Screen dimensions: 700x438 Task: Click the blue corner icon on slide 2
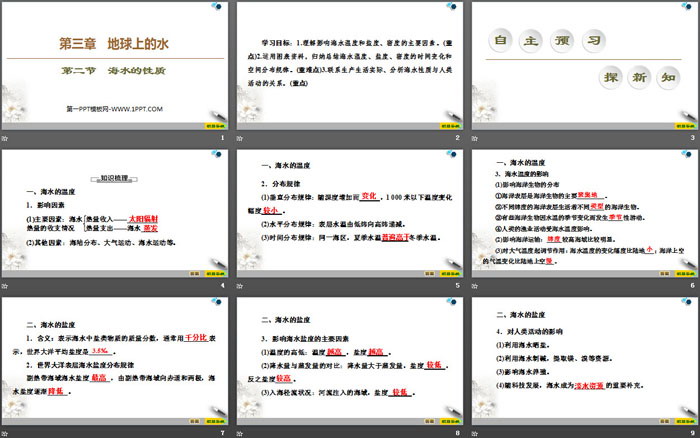[452, 6]
